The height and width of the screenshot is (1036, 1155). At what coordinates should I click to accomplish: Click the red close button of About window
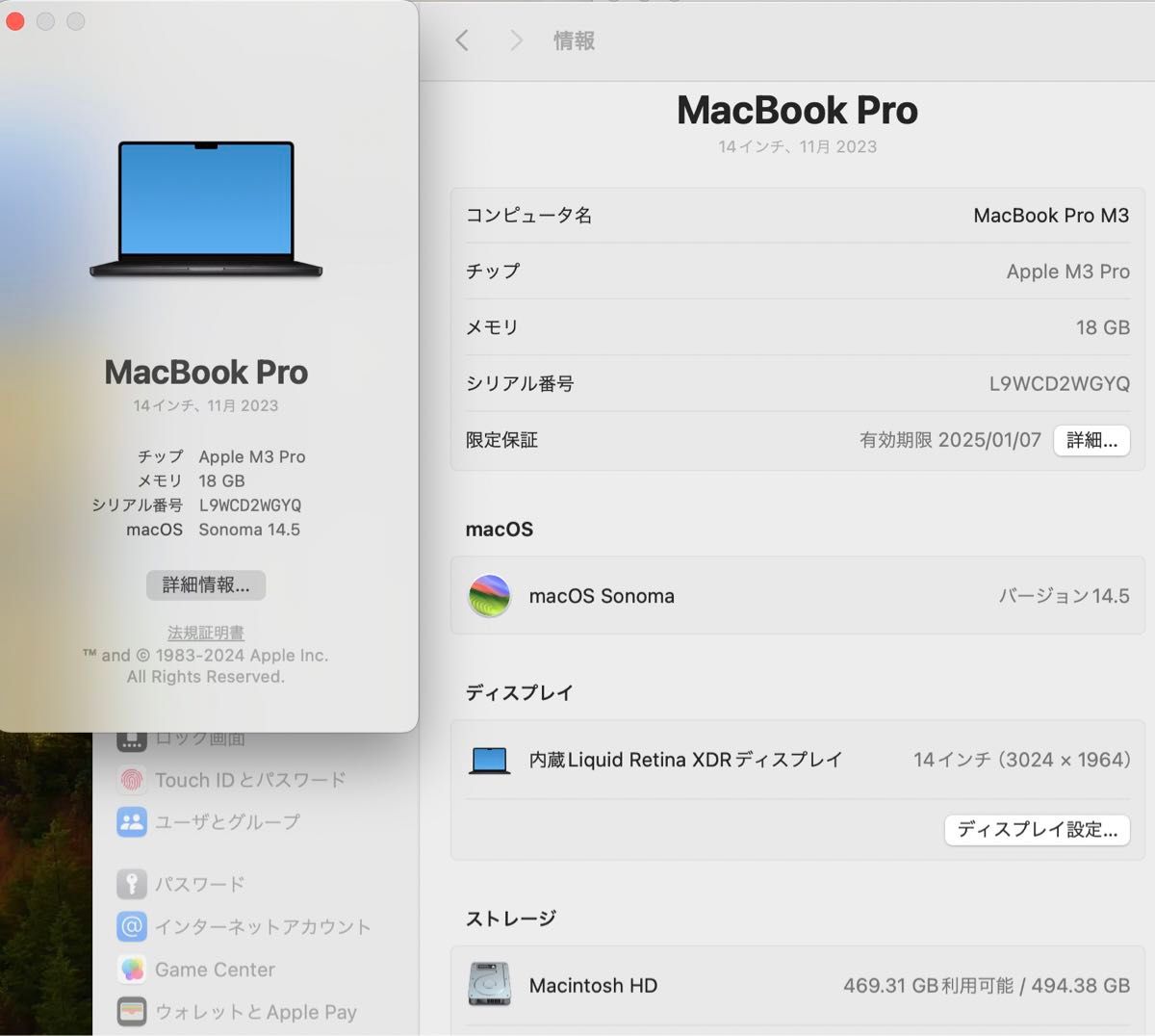[15, 21]
